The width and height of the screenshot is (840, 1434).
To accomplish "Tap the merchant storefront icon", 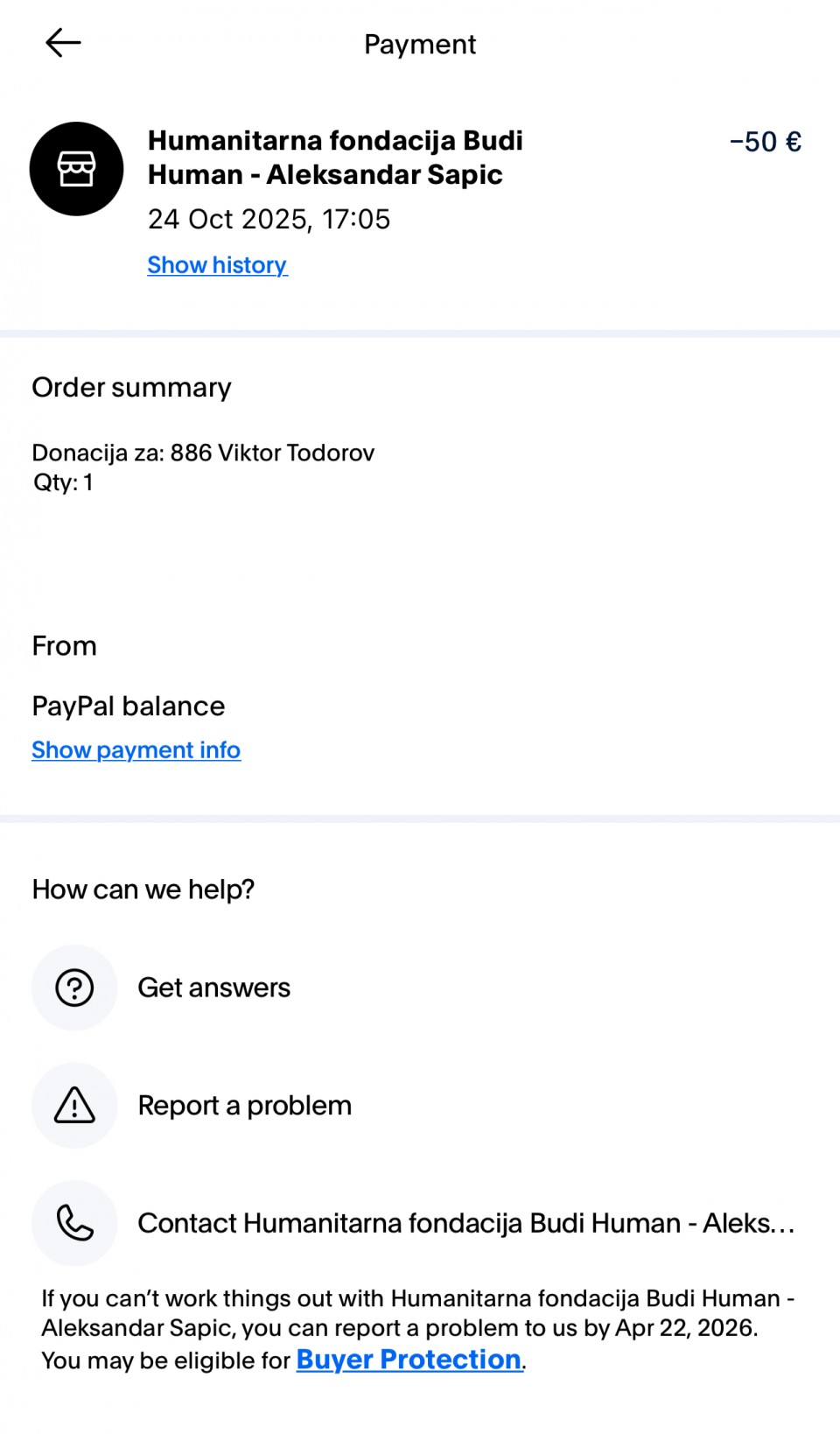I will pyautogui.click(x=76, y=169).
